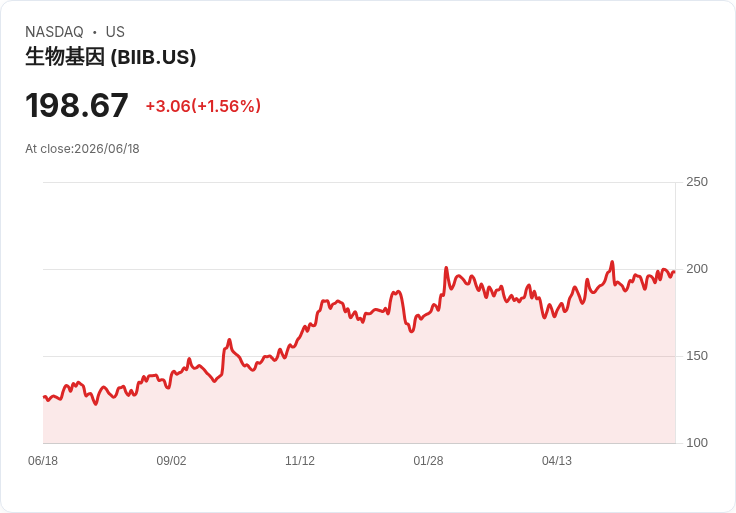Click the 250 y-axis label
The image size is (736, 513).
pyautogui.click(x=697, y=182)
